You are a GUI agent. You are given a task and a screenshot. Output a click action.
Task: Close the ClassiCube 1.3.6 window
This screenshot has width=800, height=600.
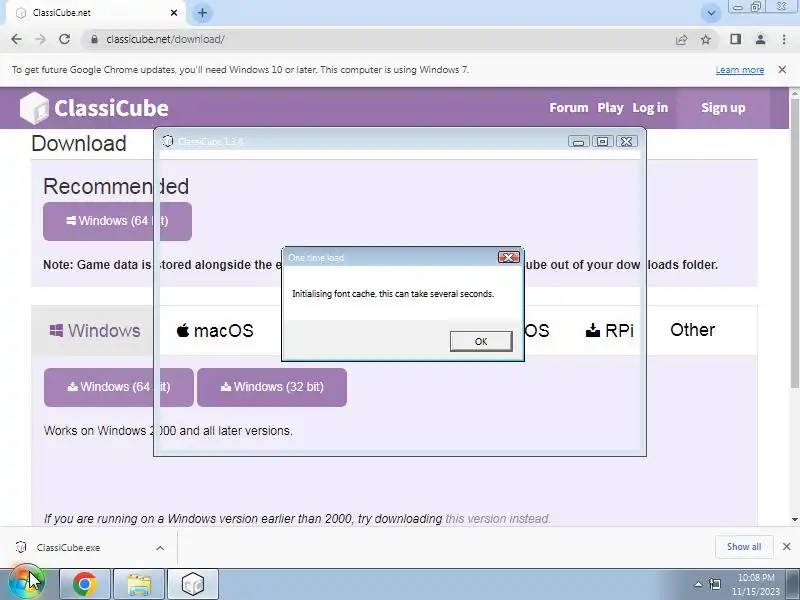(x=627, y=141)
